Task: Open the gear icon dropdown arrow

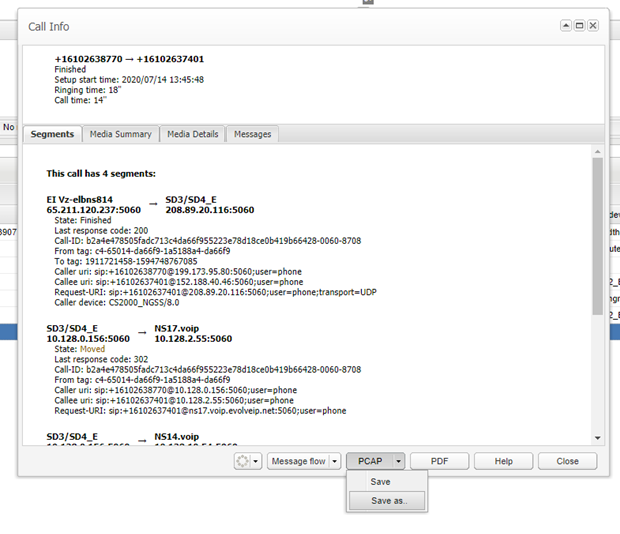Action: click(x=255, y=461)
